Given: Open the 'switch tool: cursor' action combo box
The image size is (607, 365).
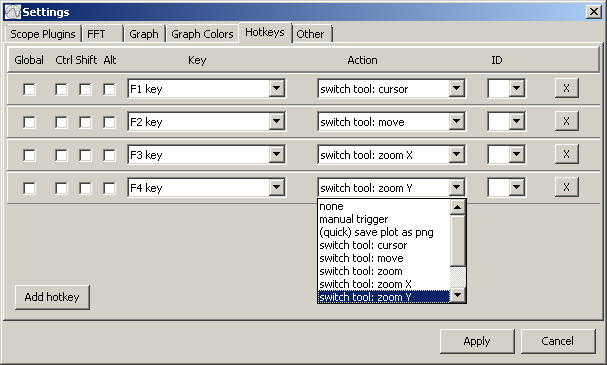Looking at the screenshot, I should 391,89.
